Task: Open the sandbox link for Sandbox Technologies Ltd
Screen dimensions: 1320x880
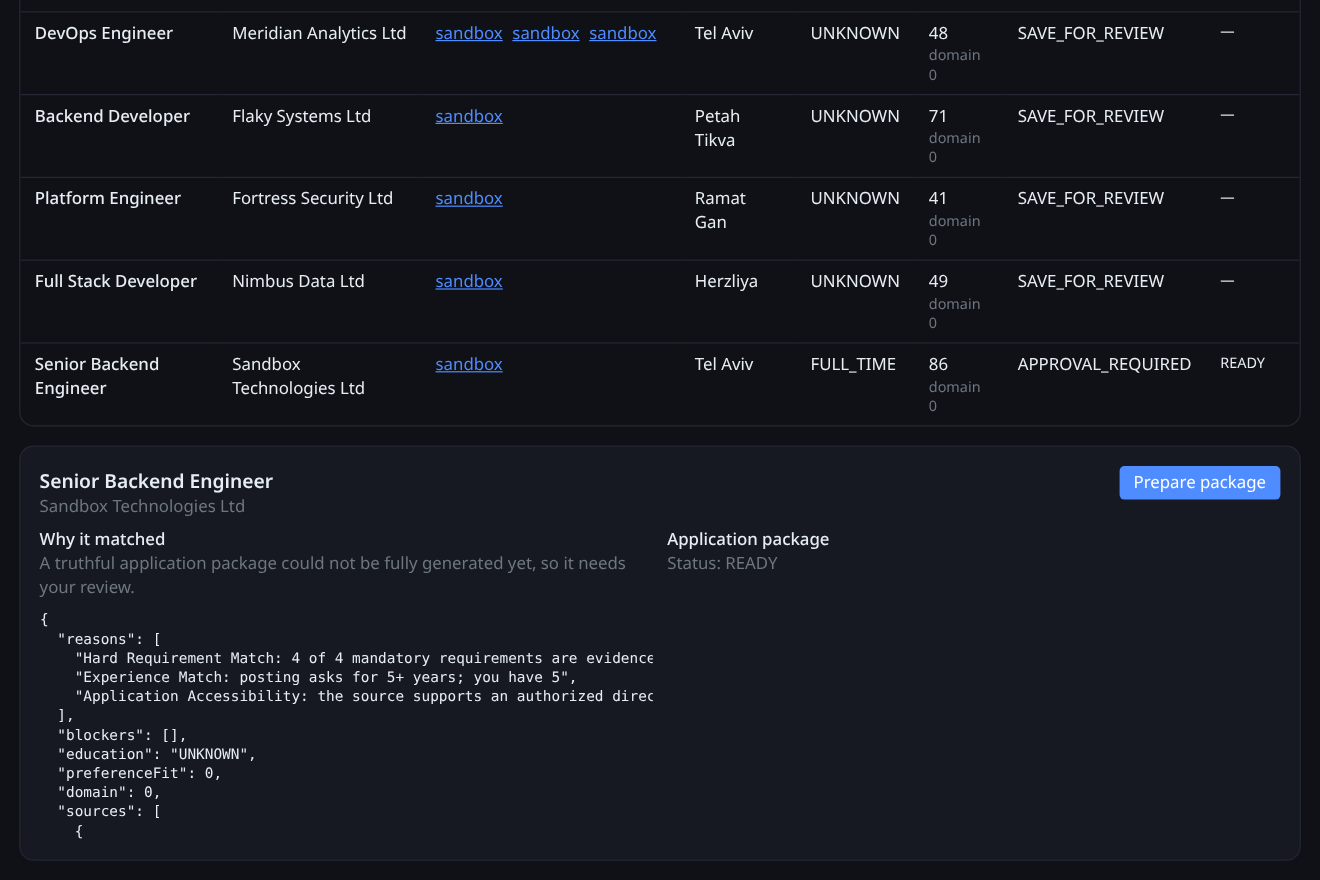Action: 469,364
